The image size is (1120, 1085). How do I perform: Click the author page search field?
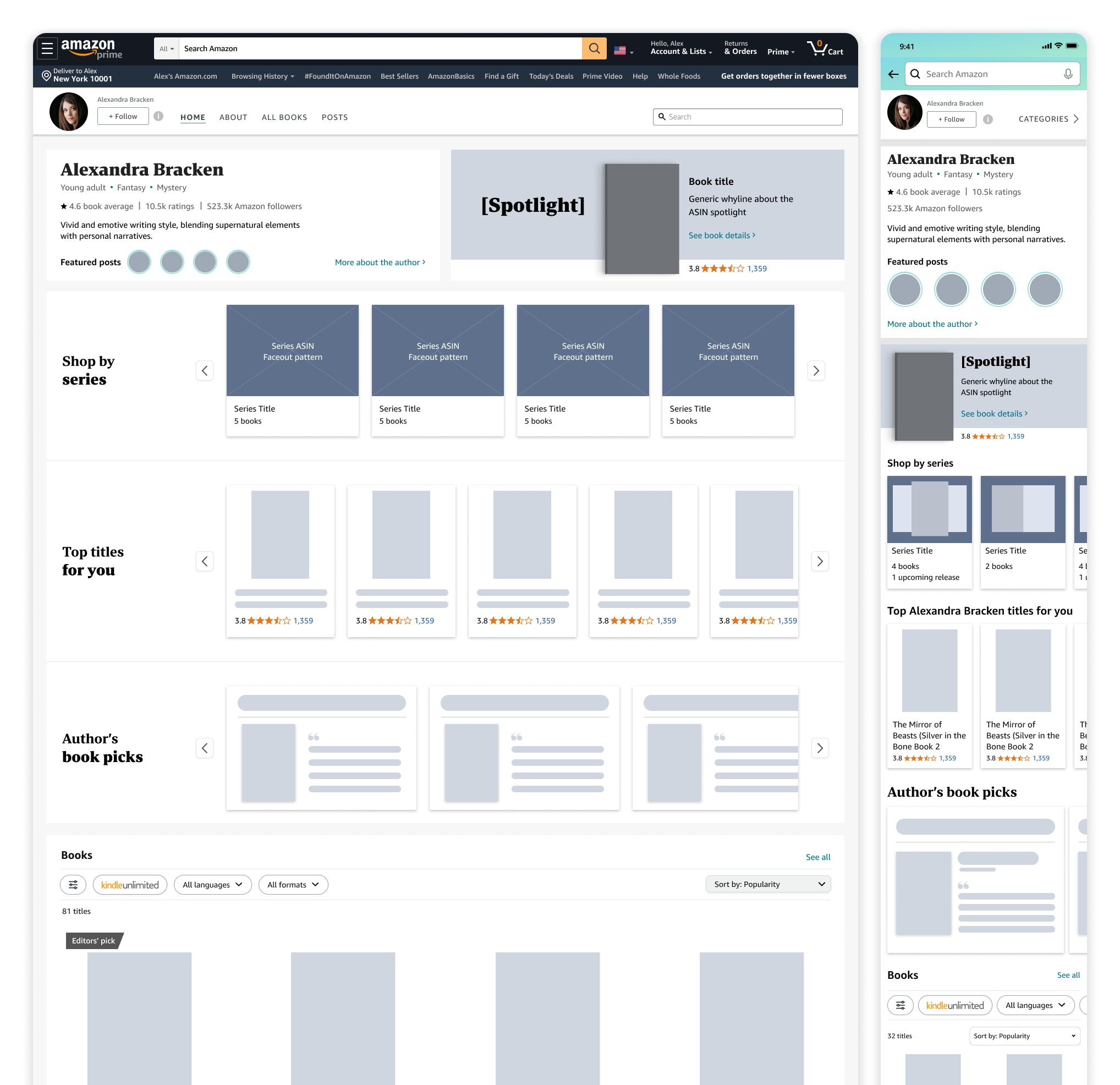(747, 117)
